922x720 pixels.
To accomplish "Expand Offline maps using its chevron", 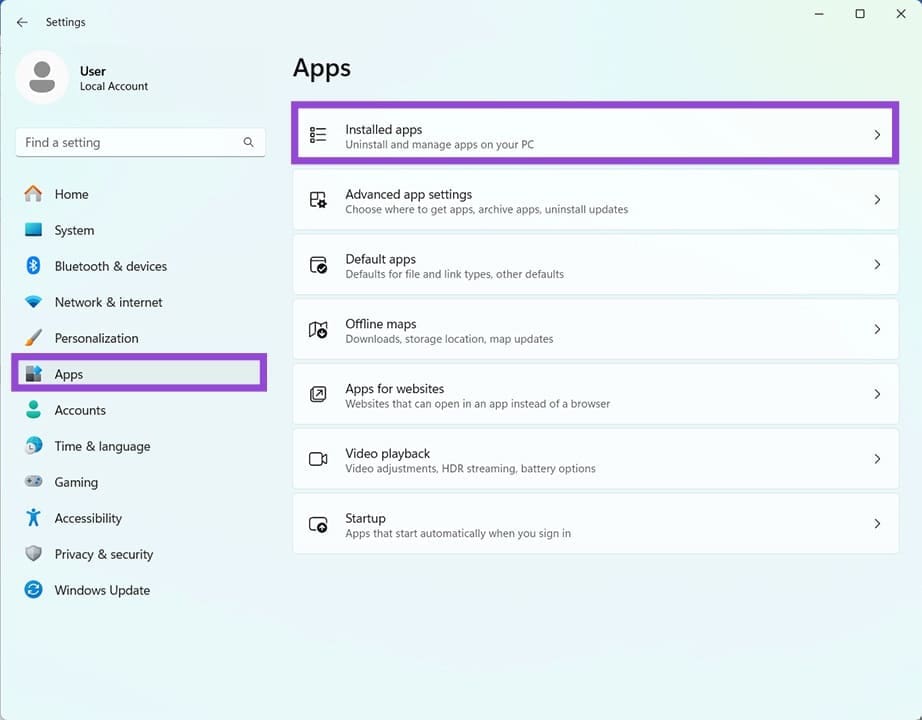I will click(x=877, y=329).
